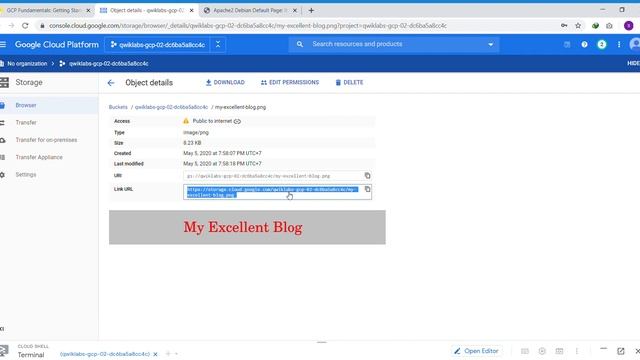Click the HIDE info panel button
The width and height of the screenshot is (640, 360).
point(633,63)
